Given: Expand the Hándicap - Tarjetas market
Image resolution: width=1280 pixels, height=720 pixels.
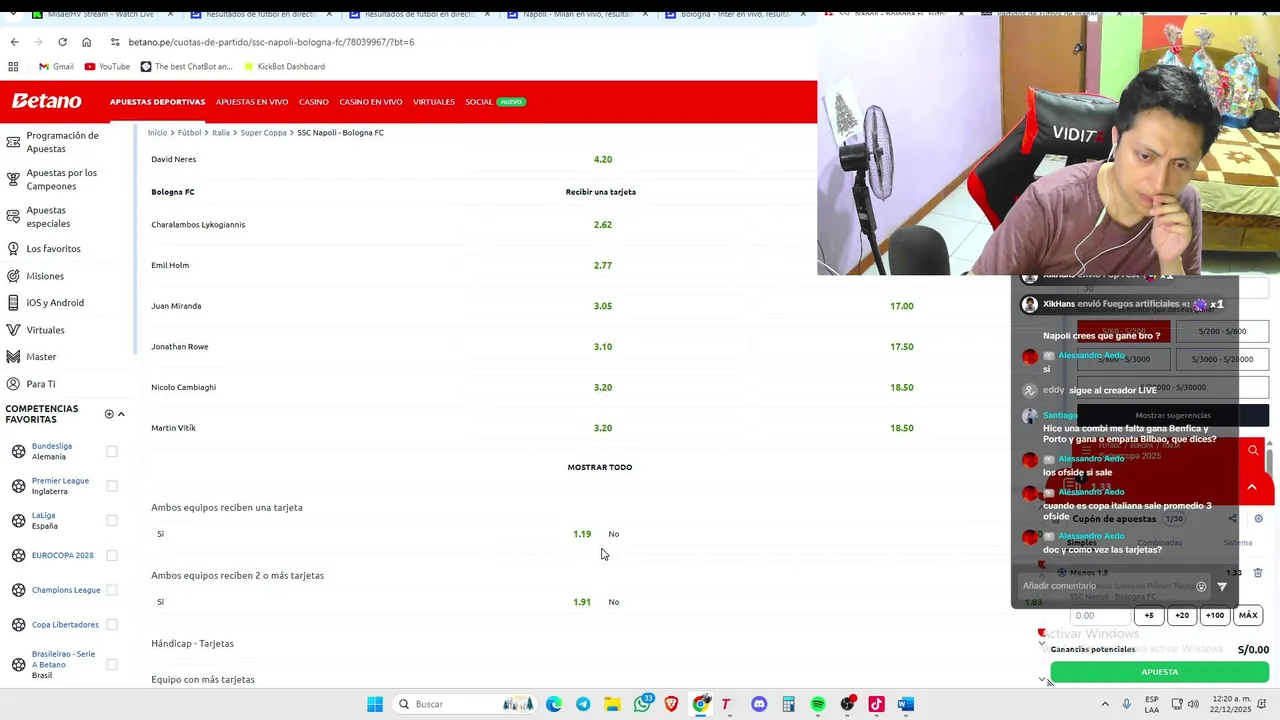Looking at the screenshot, I should tap(1041, 644).
